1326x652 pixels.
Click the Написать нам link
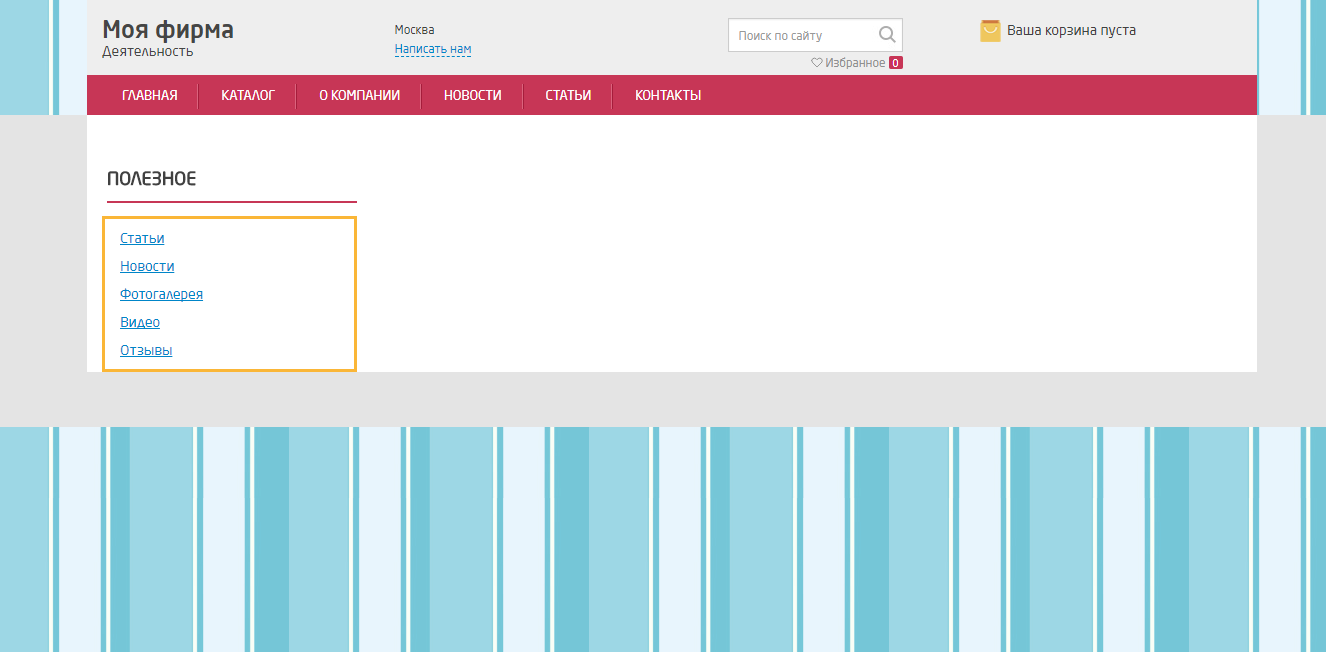[x=433, y=49]
